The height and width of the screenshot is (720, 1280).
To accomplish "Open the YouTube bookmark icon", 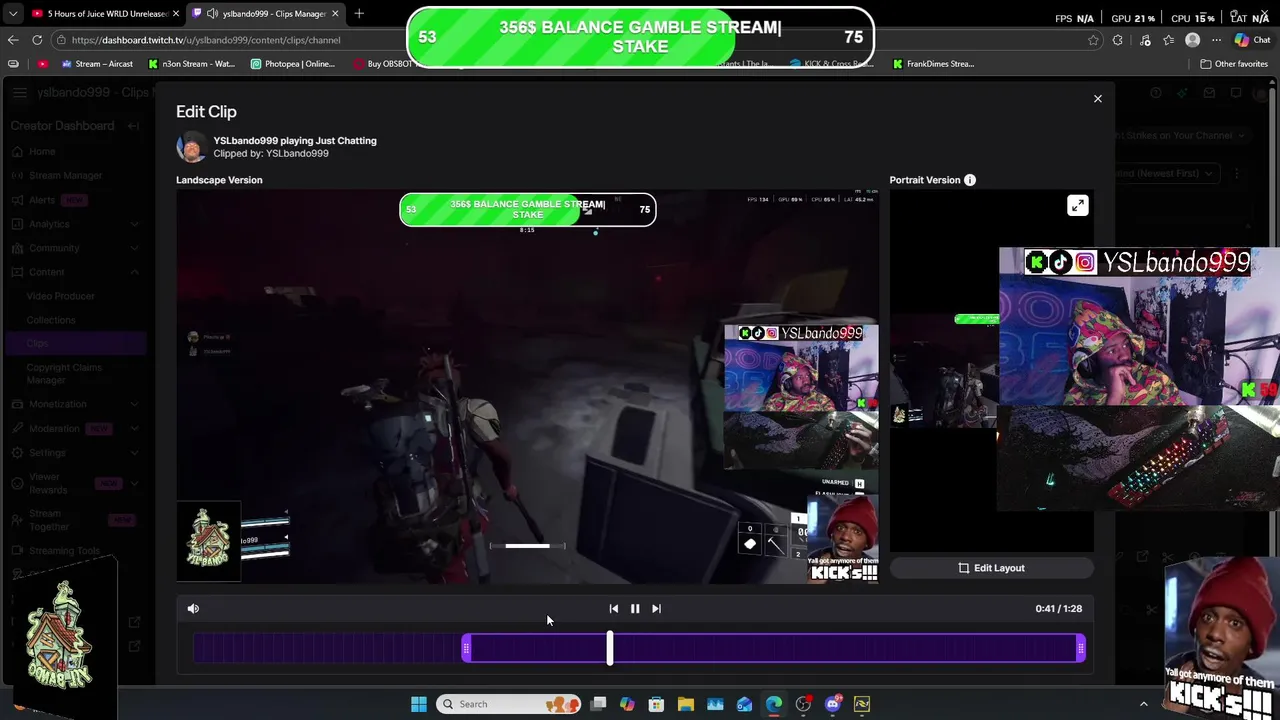I will point(42,64).
